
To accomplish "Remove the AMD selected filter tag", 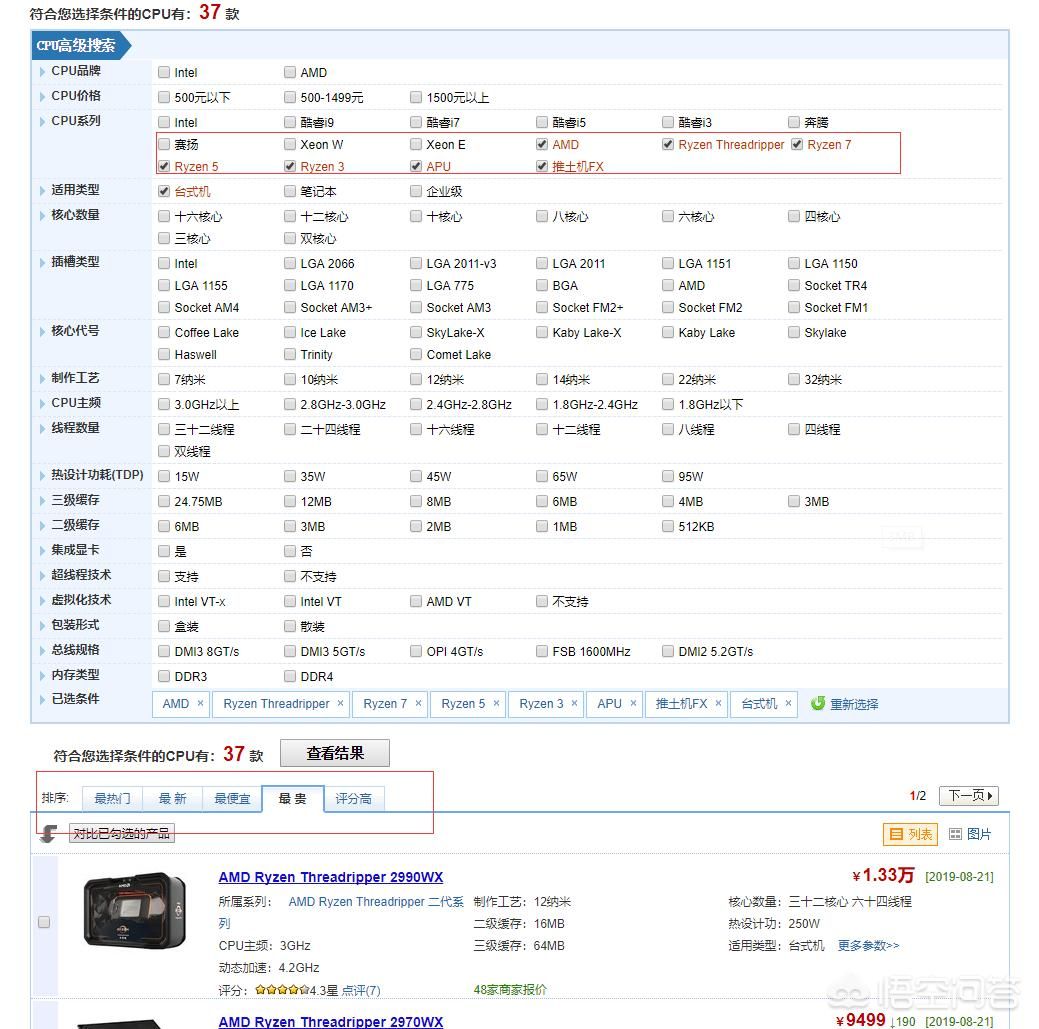I will point(200,703).
